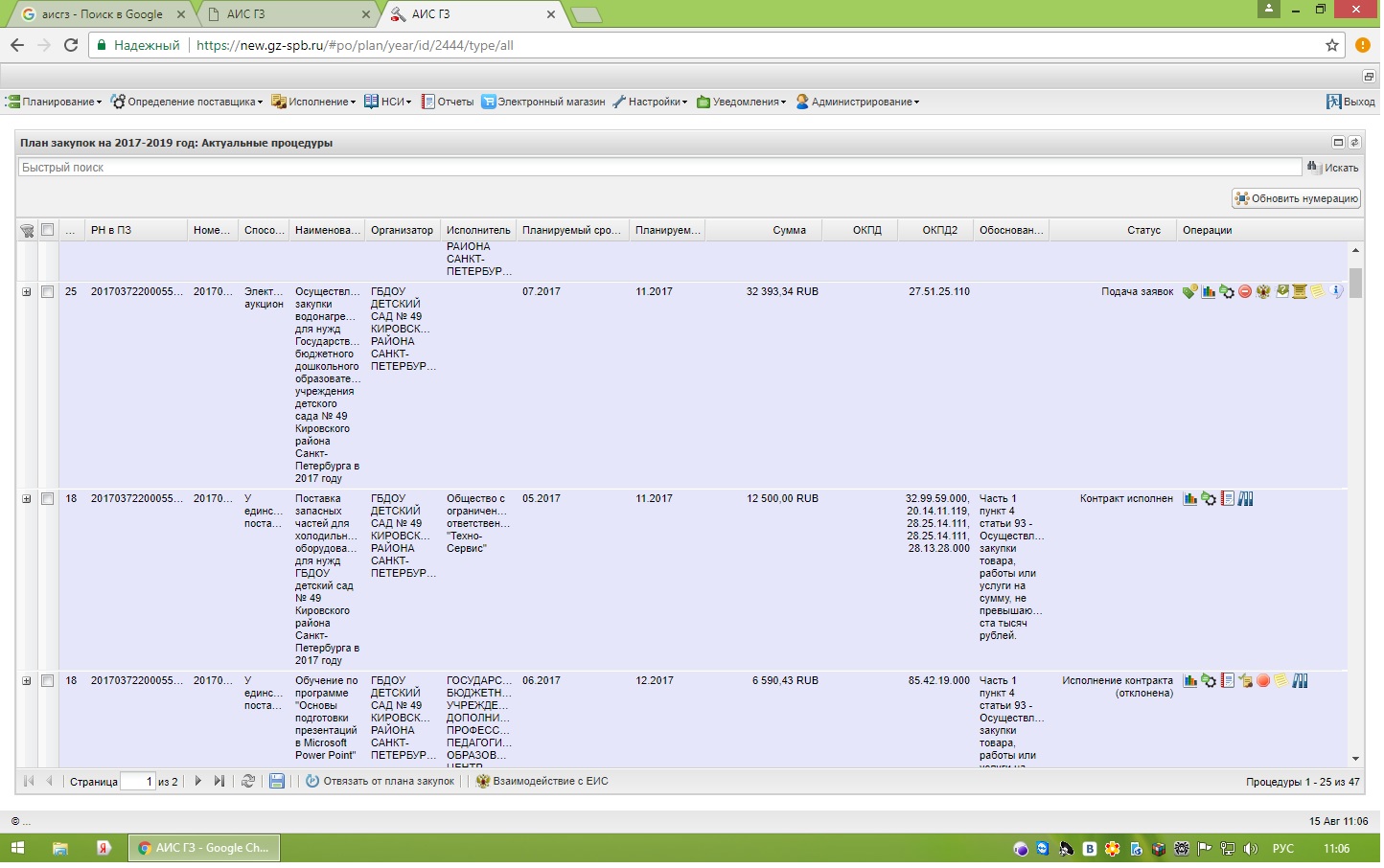Jump to last page of procedures
This screenshot has height=868, width=1384.
(x=219, y=782)
